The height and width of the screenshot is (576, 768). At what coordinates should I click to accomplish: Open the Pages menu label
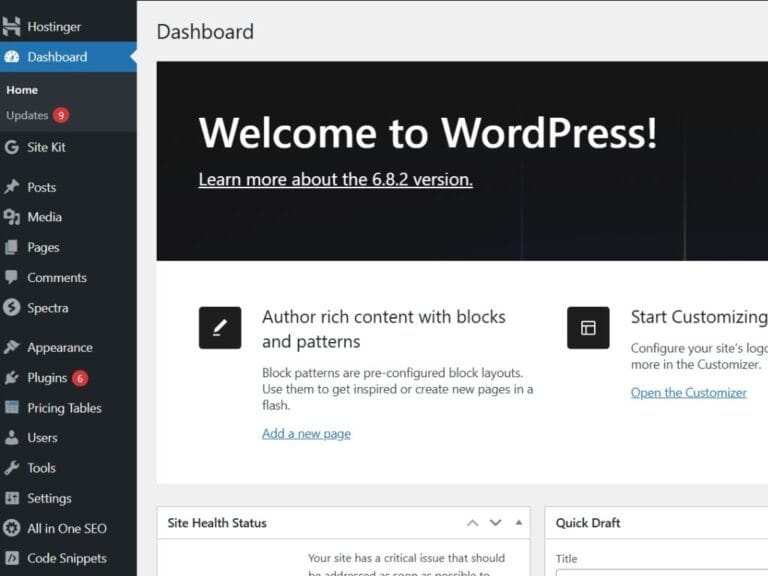pyautogui.click(x=43, y=247)
